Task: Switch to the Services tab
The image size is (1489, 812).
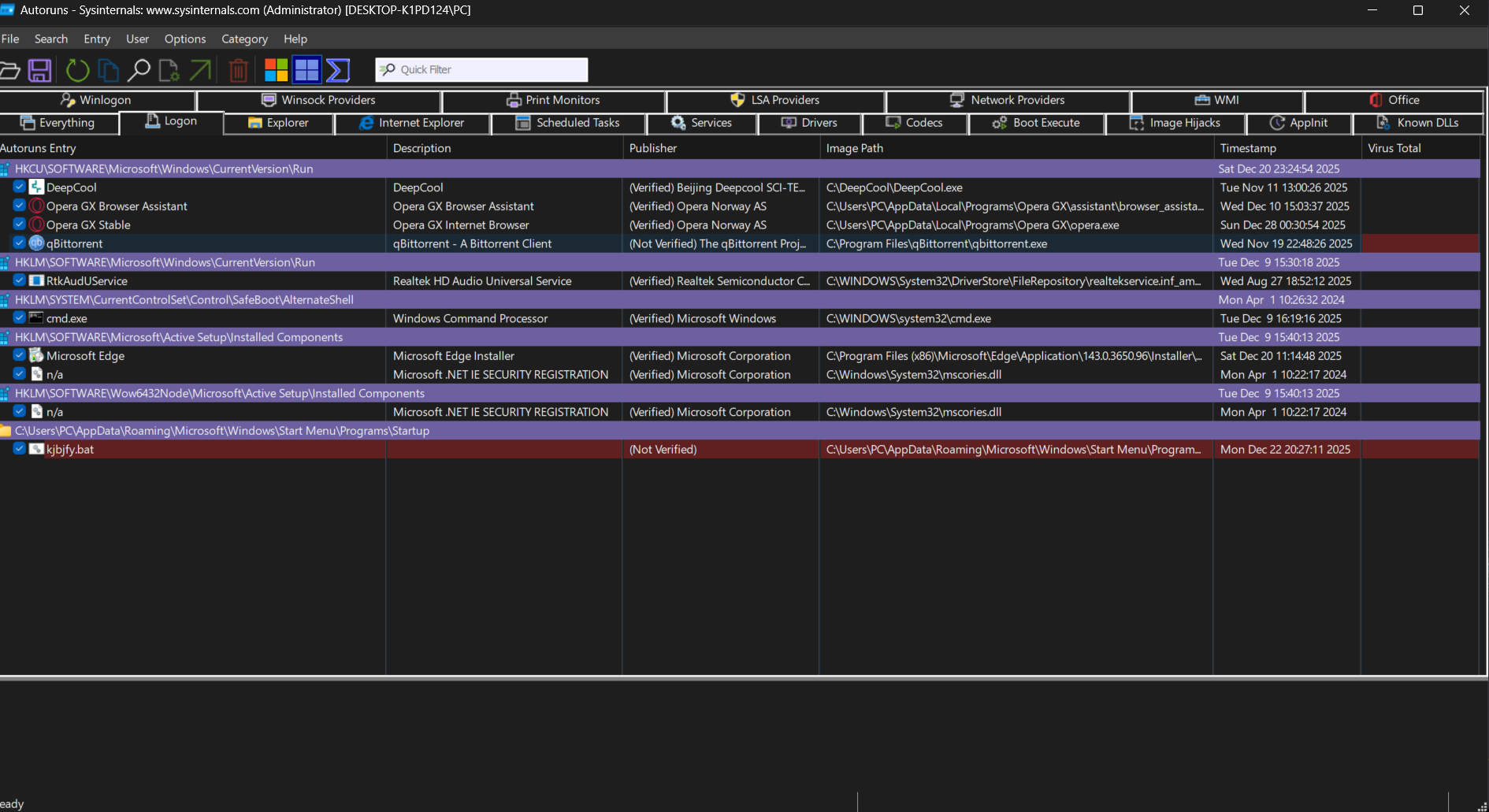Action: (x=701, y=123)
